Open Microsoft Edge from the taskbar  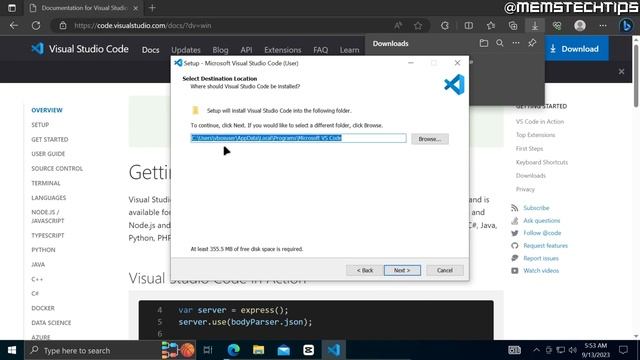[x=233, y=350]
